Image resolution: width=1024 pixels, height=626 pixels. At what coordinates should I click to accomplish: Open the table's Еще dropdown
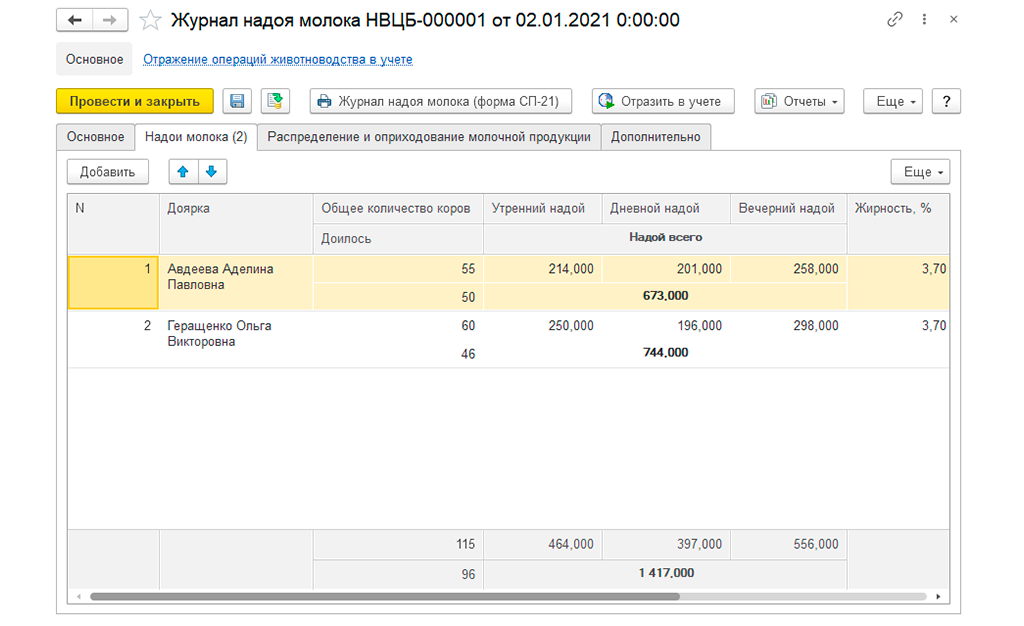coord(919,172)
